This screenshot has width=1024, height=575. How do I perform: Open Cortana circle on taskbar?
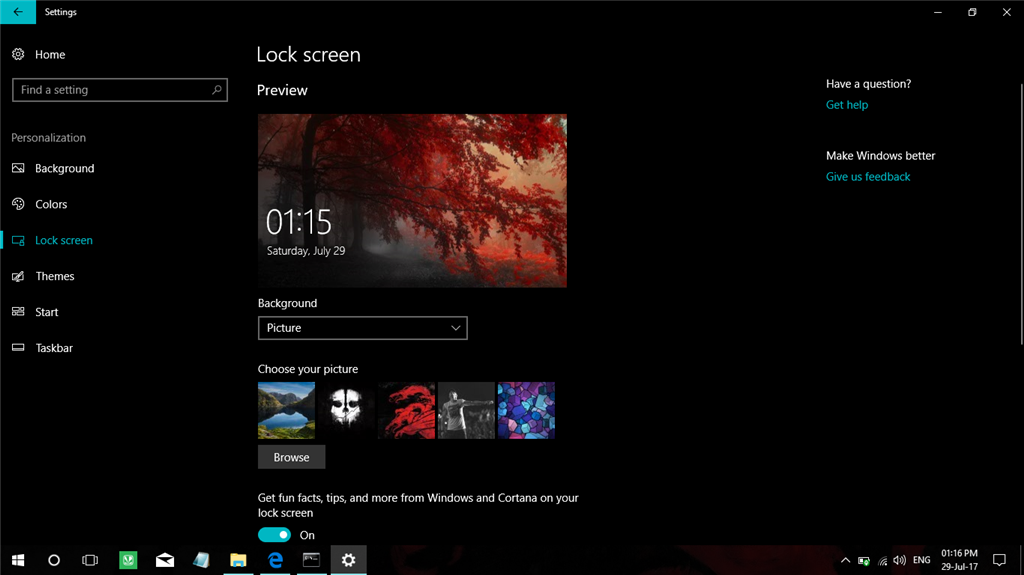pos(54,560)
